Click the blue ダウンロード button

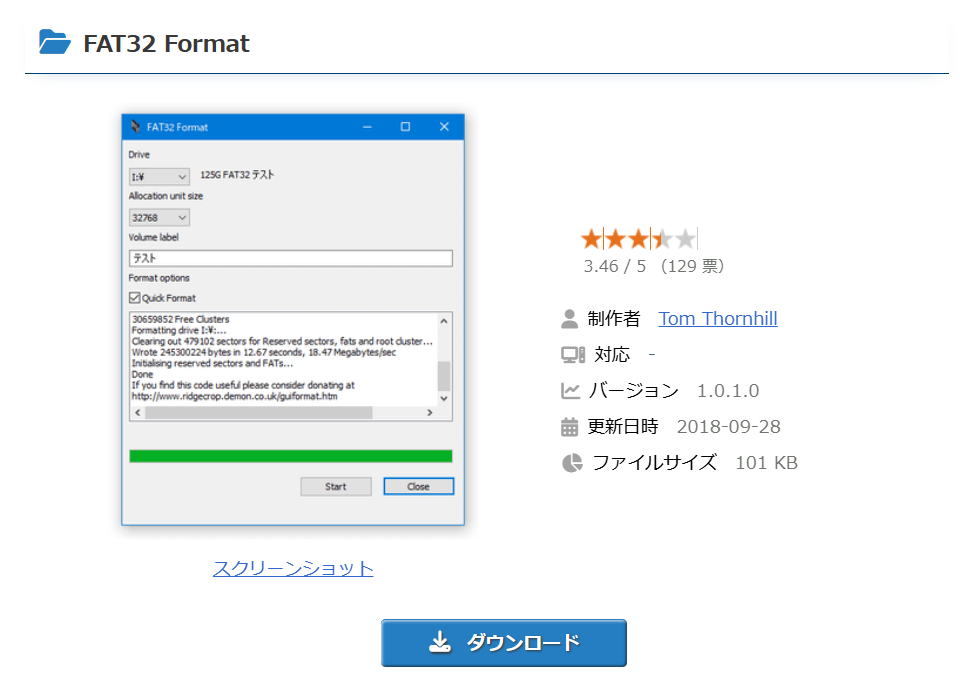(503, 643)
